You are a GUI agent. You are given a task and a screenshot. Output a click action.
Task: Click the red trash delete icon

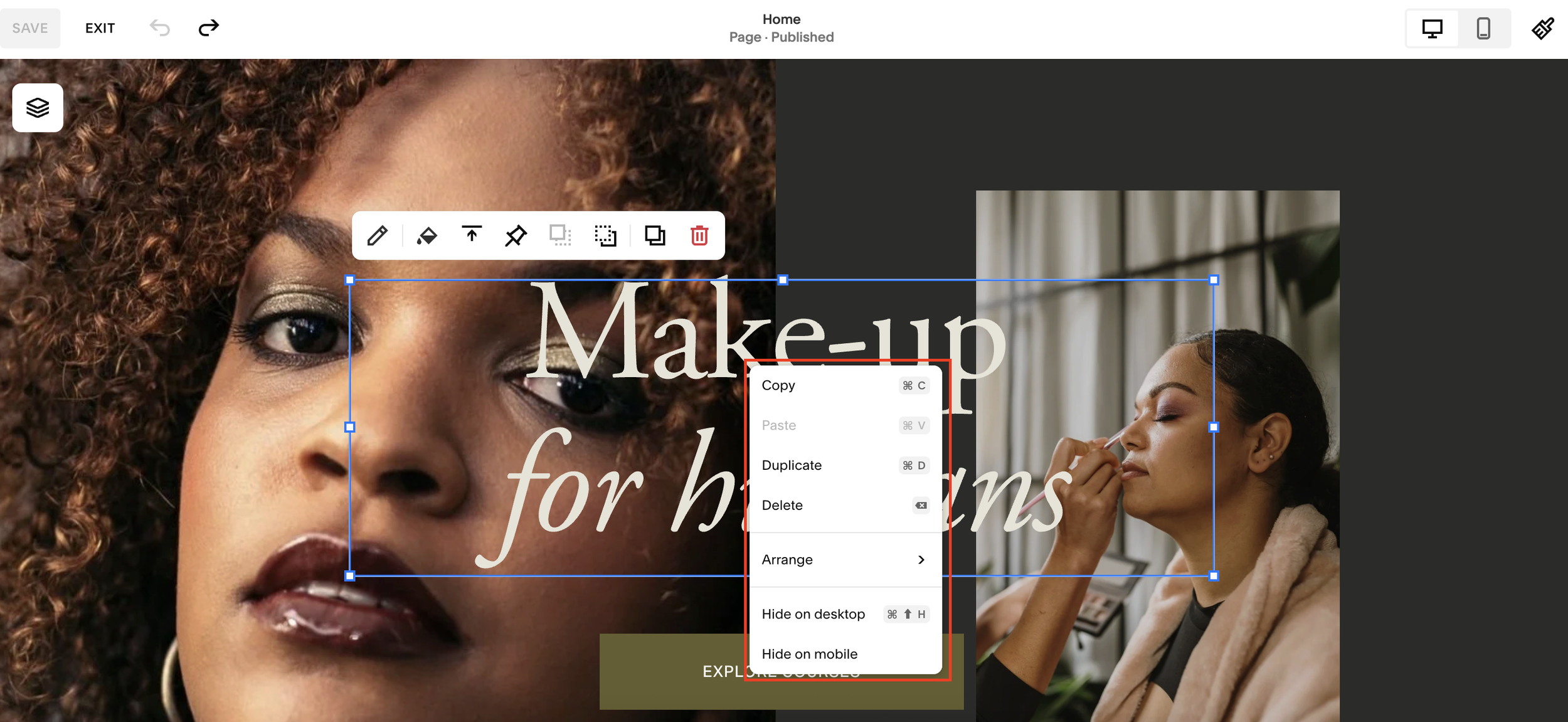coord(699,236)
